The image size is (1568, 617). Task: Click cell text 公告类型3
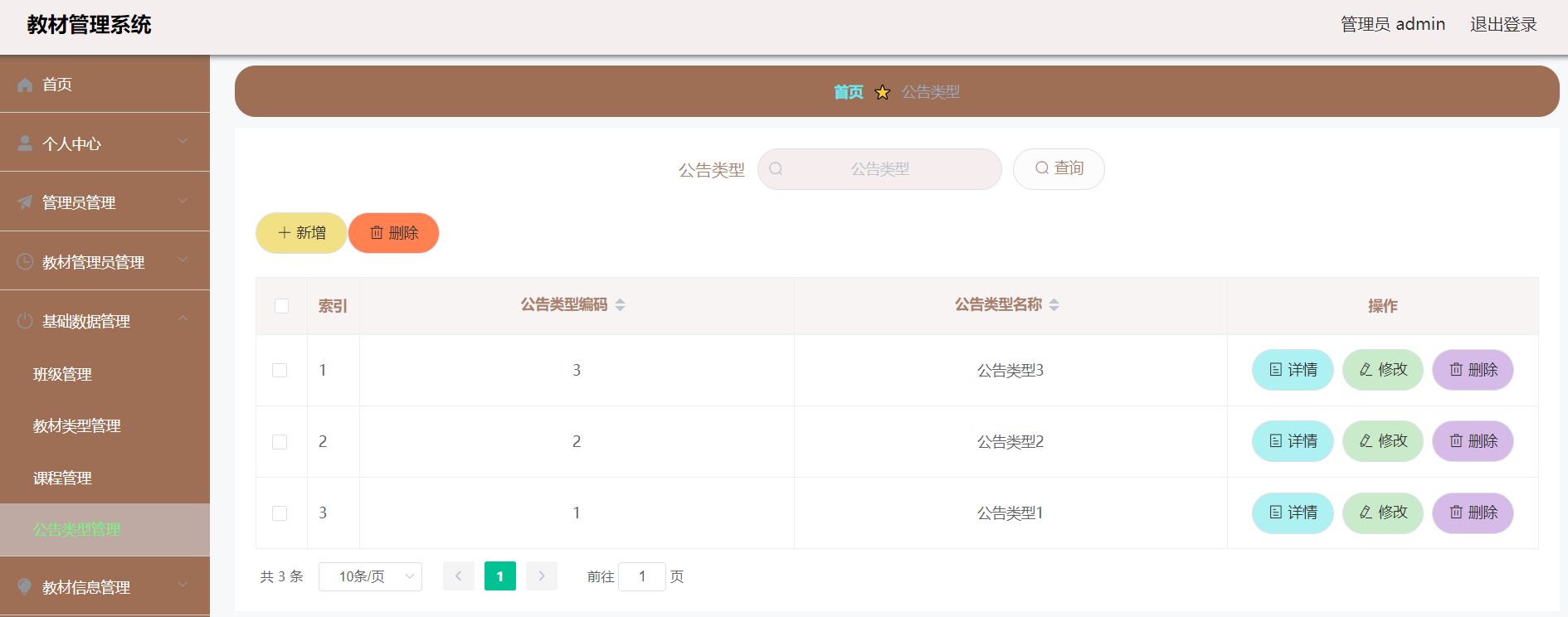click(x=1010, y=370)
